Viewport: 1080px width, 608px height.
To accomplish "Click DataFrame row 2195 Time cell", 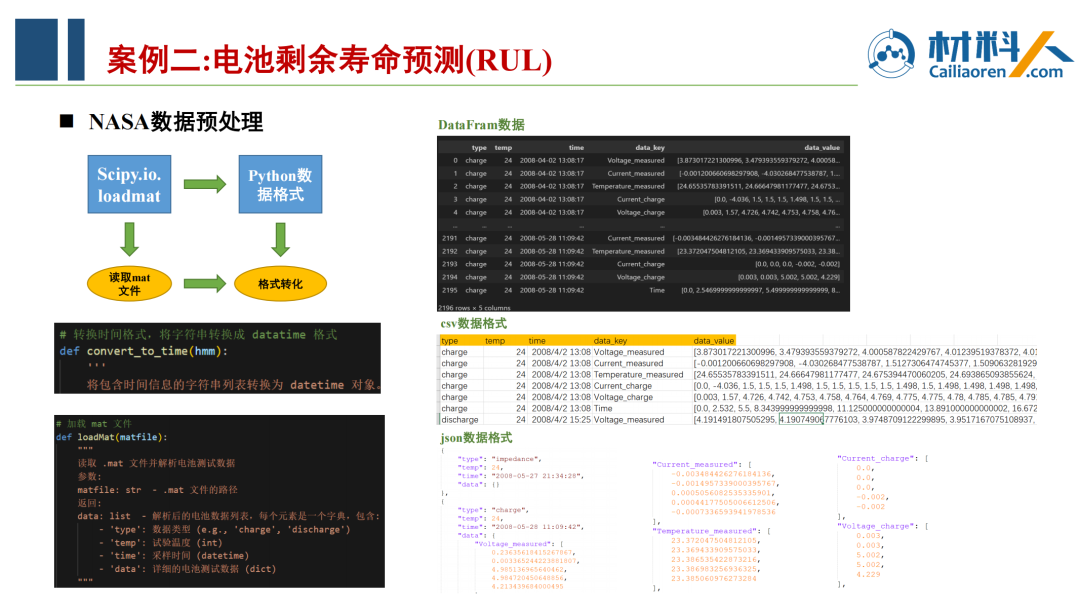I will 657,291.
